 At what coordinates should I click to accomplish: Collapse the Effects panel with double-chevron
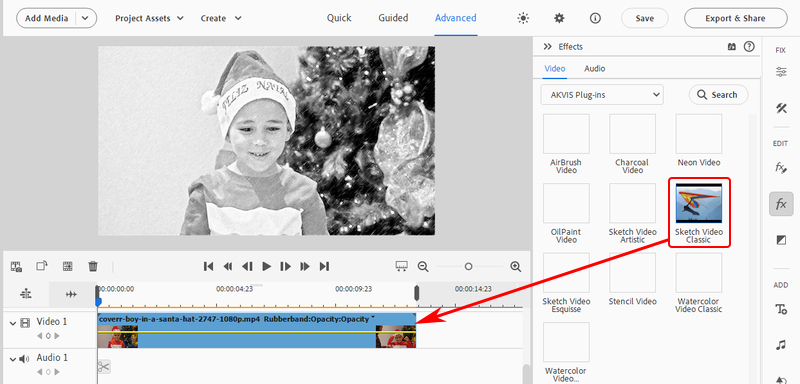click(548, 46)
